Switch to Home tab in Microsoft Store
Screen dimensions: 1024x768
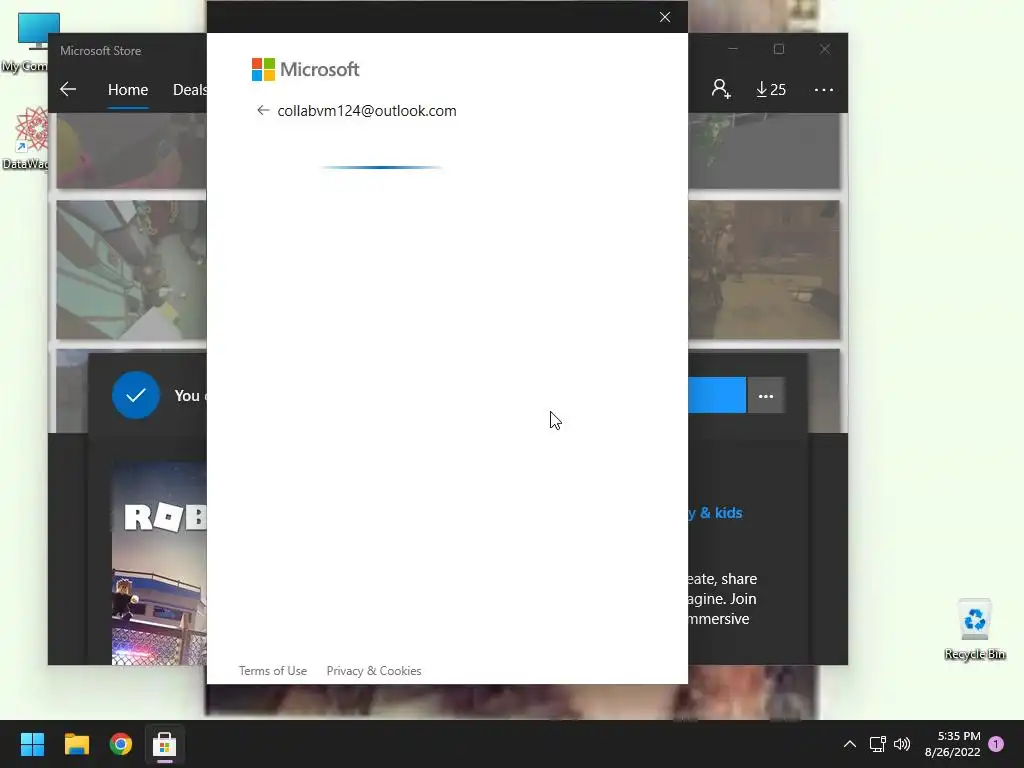128,89
